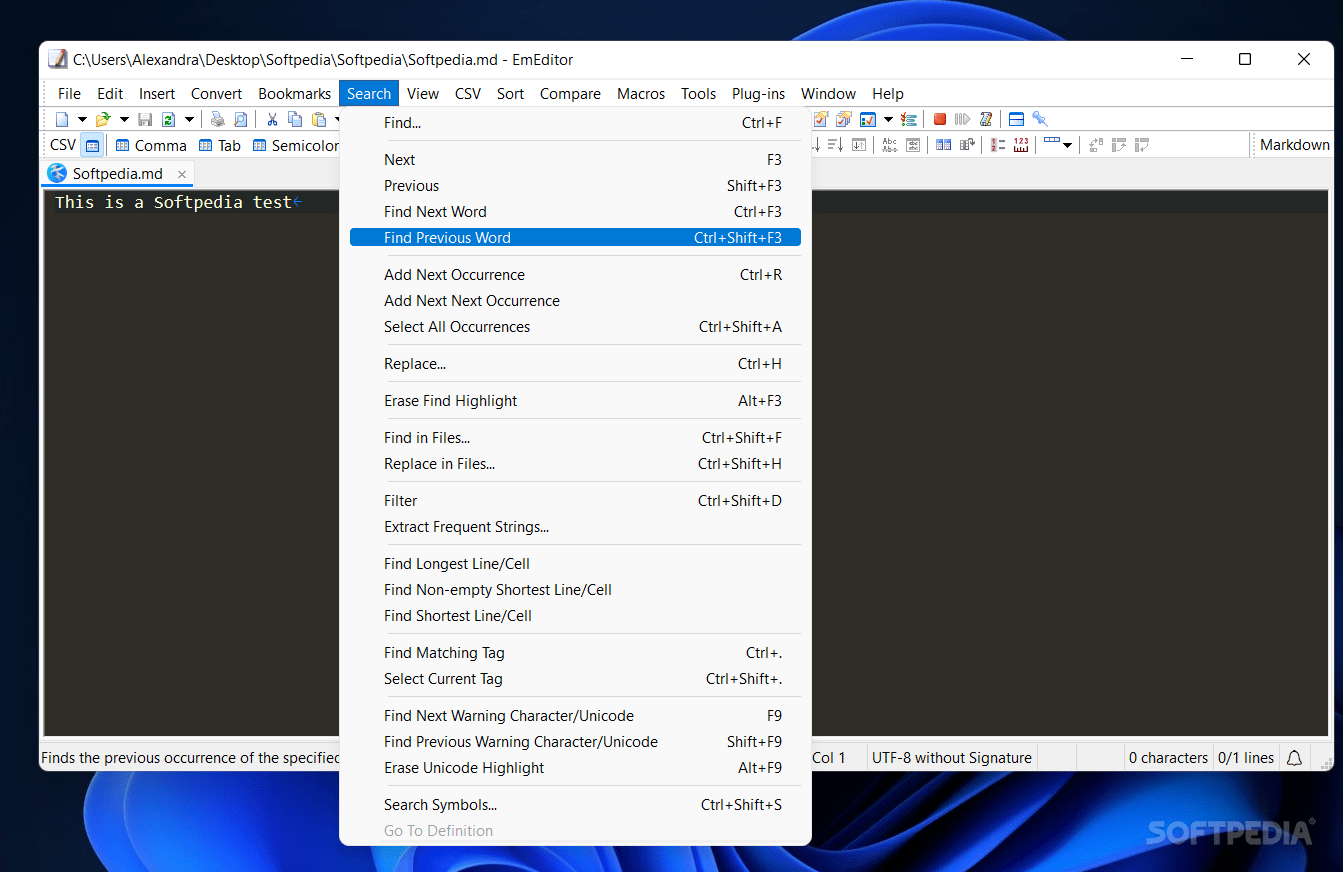Select Find Longest Line/Cell entry
The image size is (1343, 872).
coord(575,564)
